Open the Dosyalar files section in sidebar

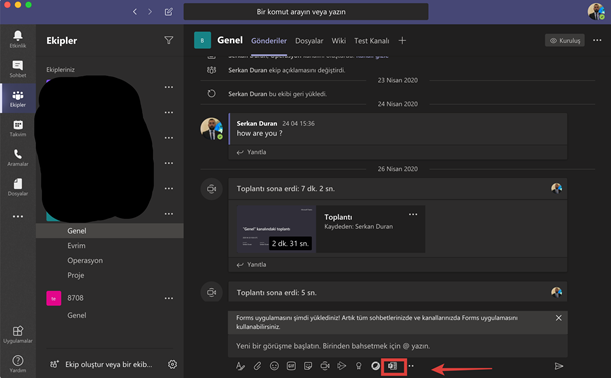[x=18, y=187]
